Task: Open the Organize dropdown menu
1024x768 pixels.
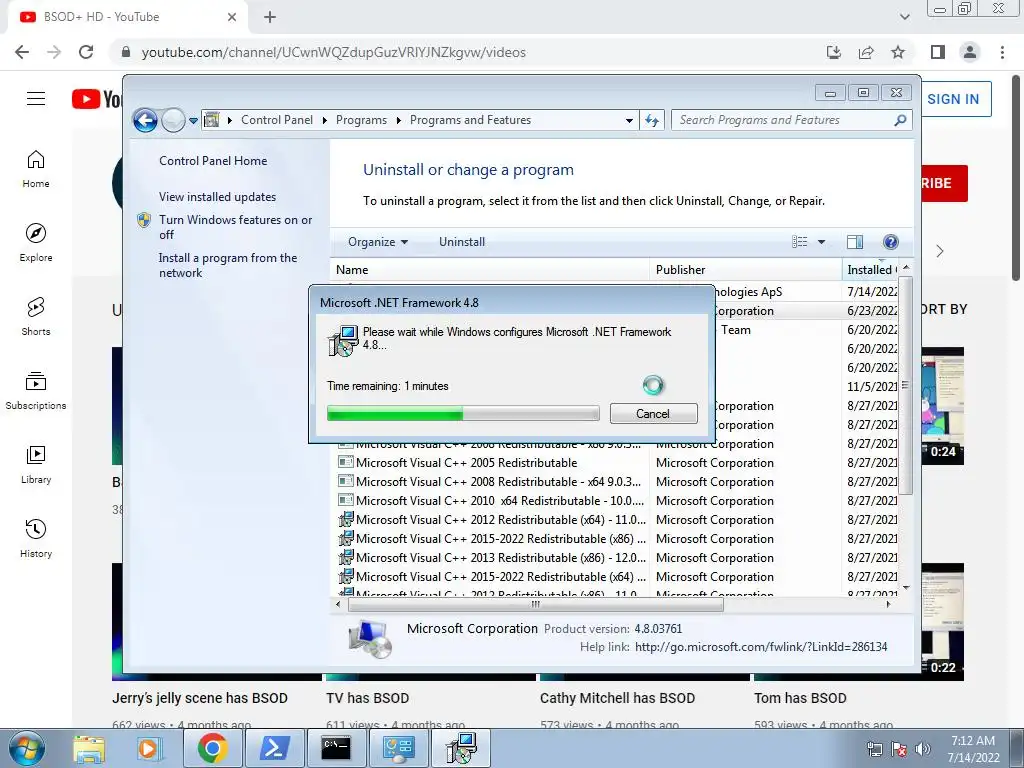Action: tap(378, 242)
